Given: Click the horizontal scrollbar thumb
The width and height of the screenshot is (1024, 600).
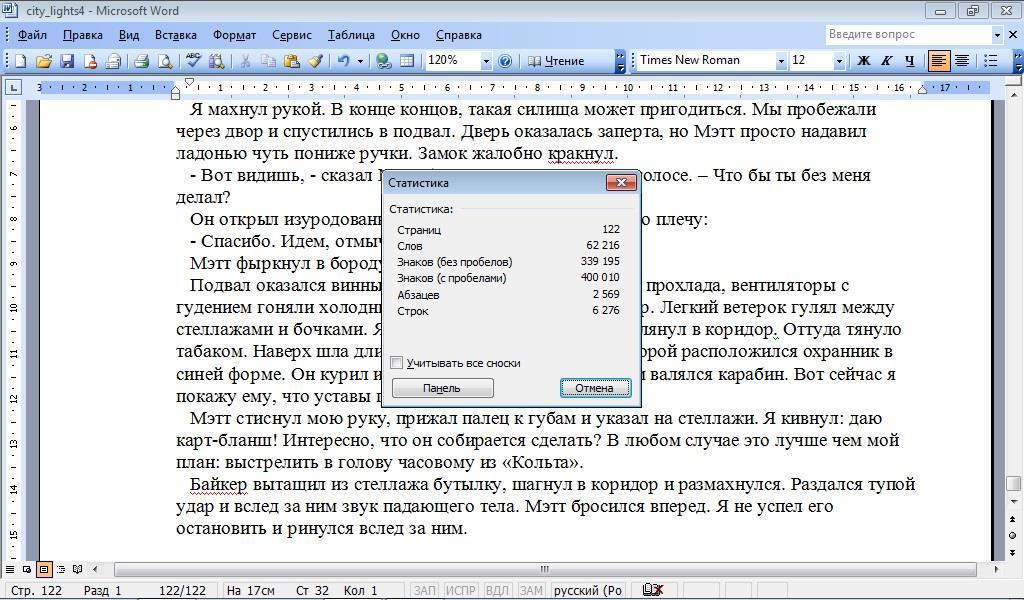Looking at the screenshot, I should click(545, 569).
